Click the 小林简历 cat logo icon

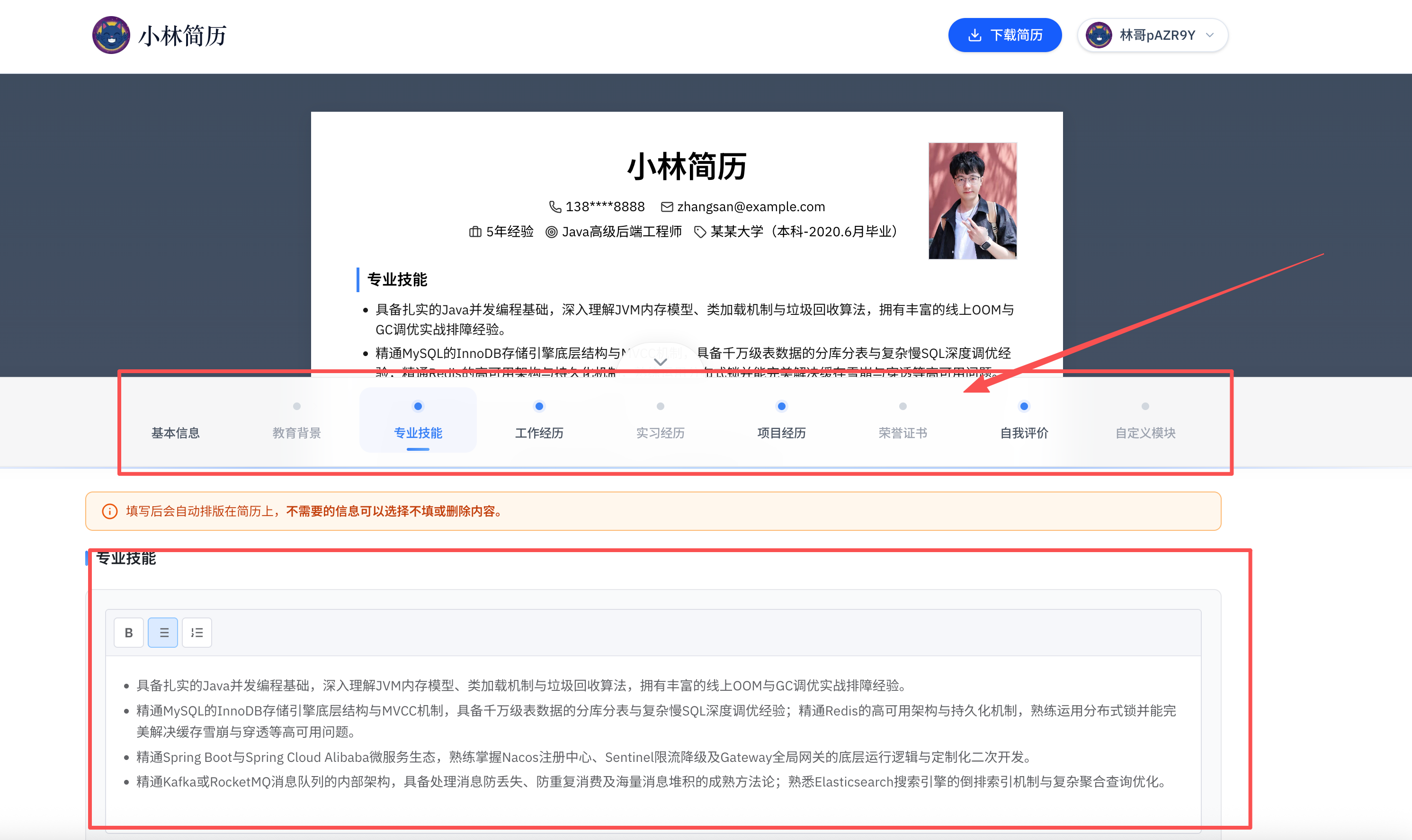click(111, 35)
